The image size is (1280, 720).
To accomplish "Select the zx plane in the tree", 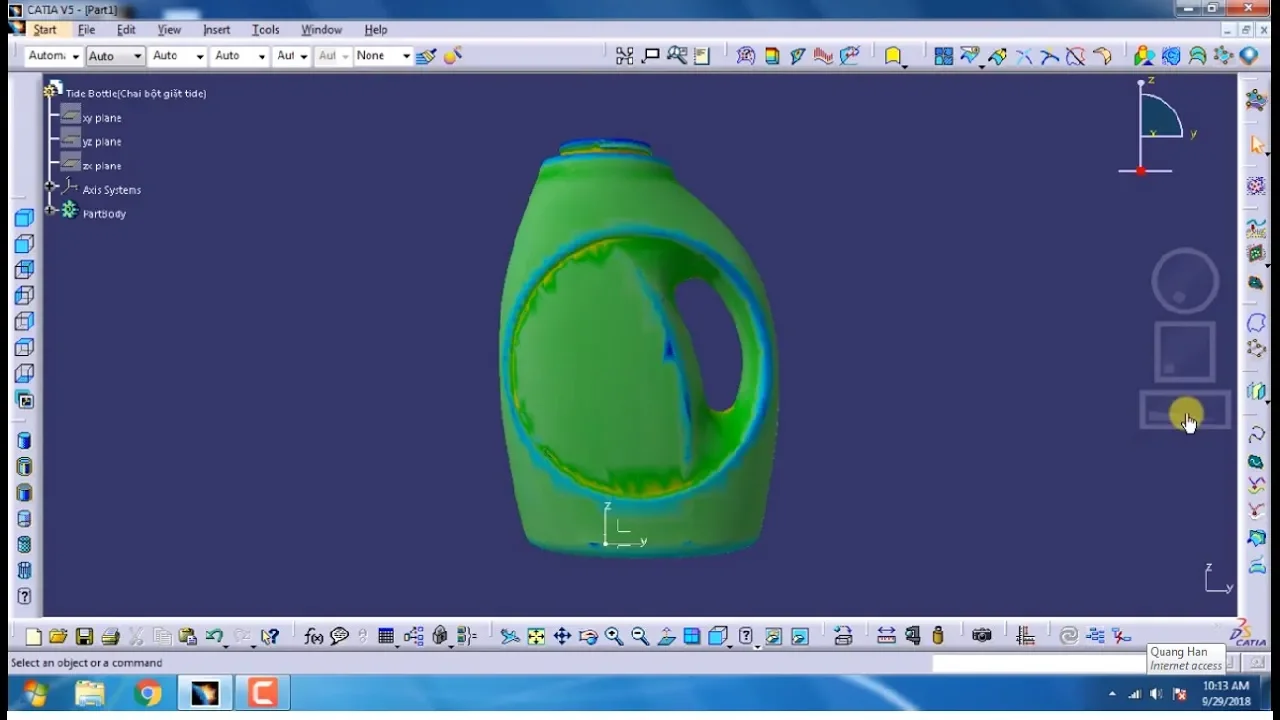I will click(101, 166).
